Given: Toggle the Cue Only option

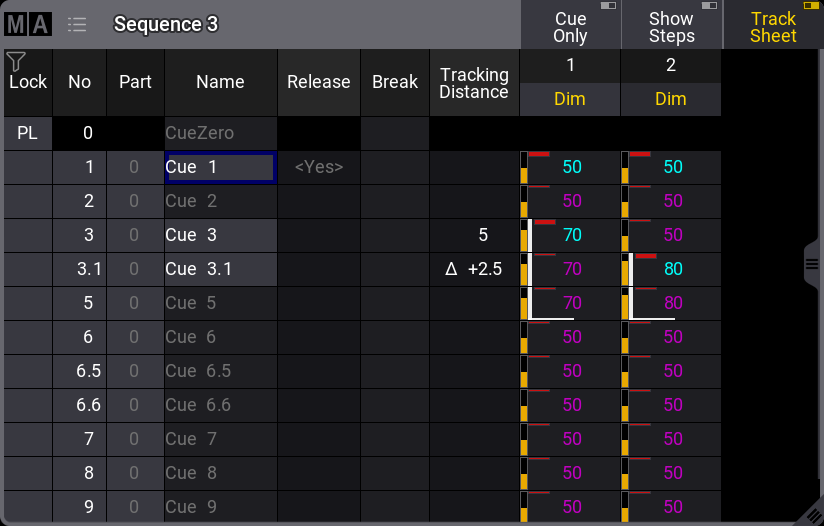Looking at the screenshot, I should click(570, 26).
